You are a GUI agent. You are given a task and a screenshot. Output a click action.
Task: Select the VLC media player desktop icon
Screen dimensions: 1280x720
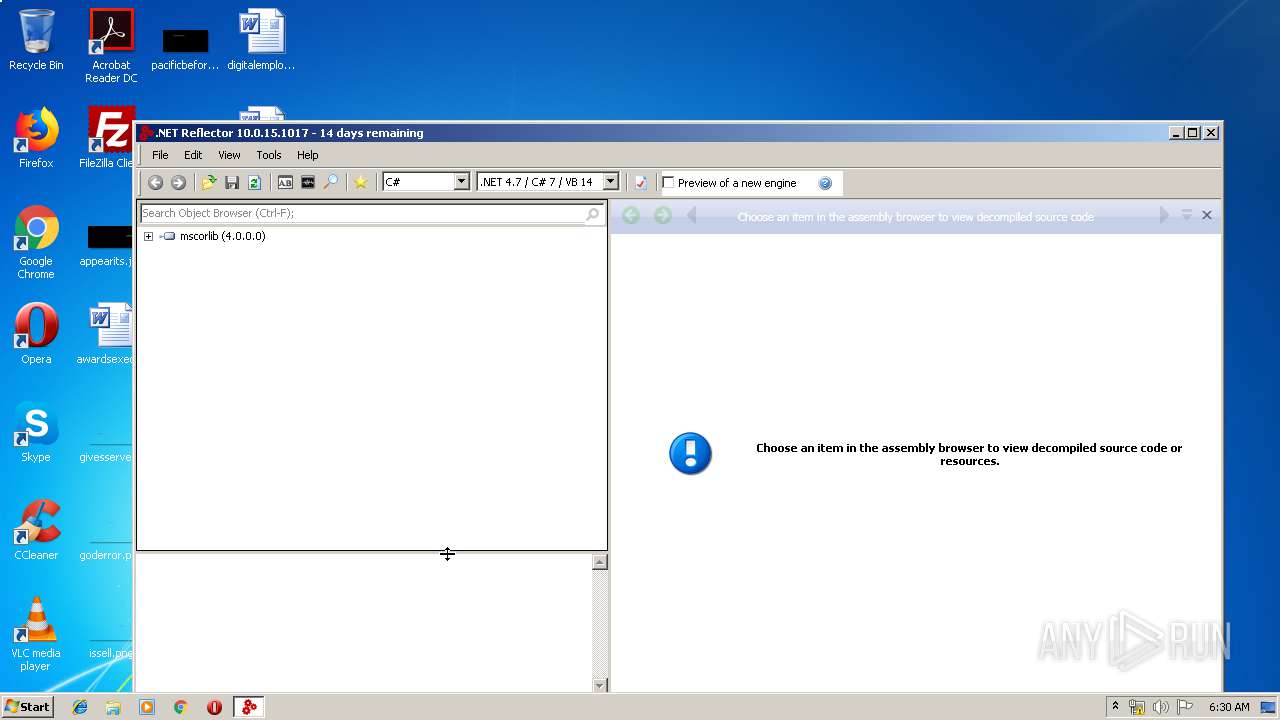[36, 634]
